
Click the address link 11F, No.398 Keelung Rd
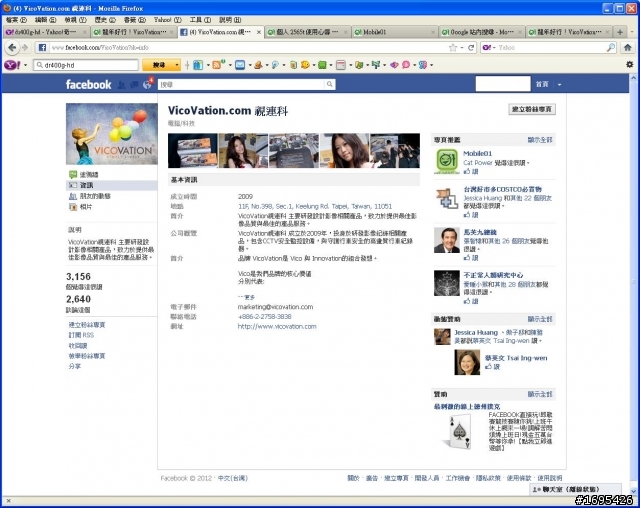click(315, 206)
